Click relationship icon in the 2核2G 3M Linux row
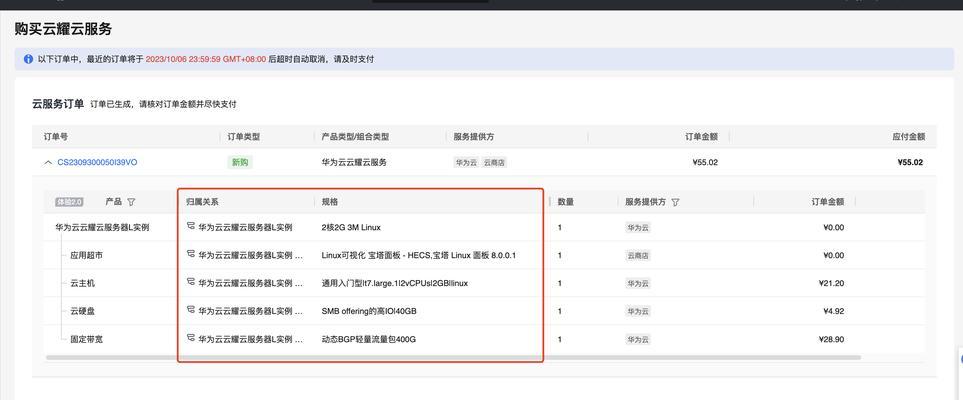The width and height of the screenshot is (963, 400). [190, 227]
